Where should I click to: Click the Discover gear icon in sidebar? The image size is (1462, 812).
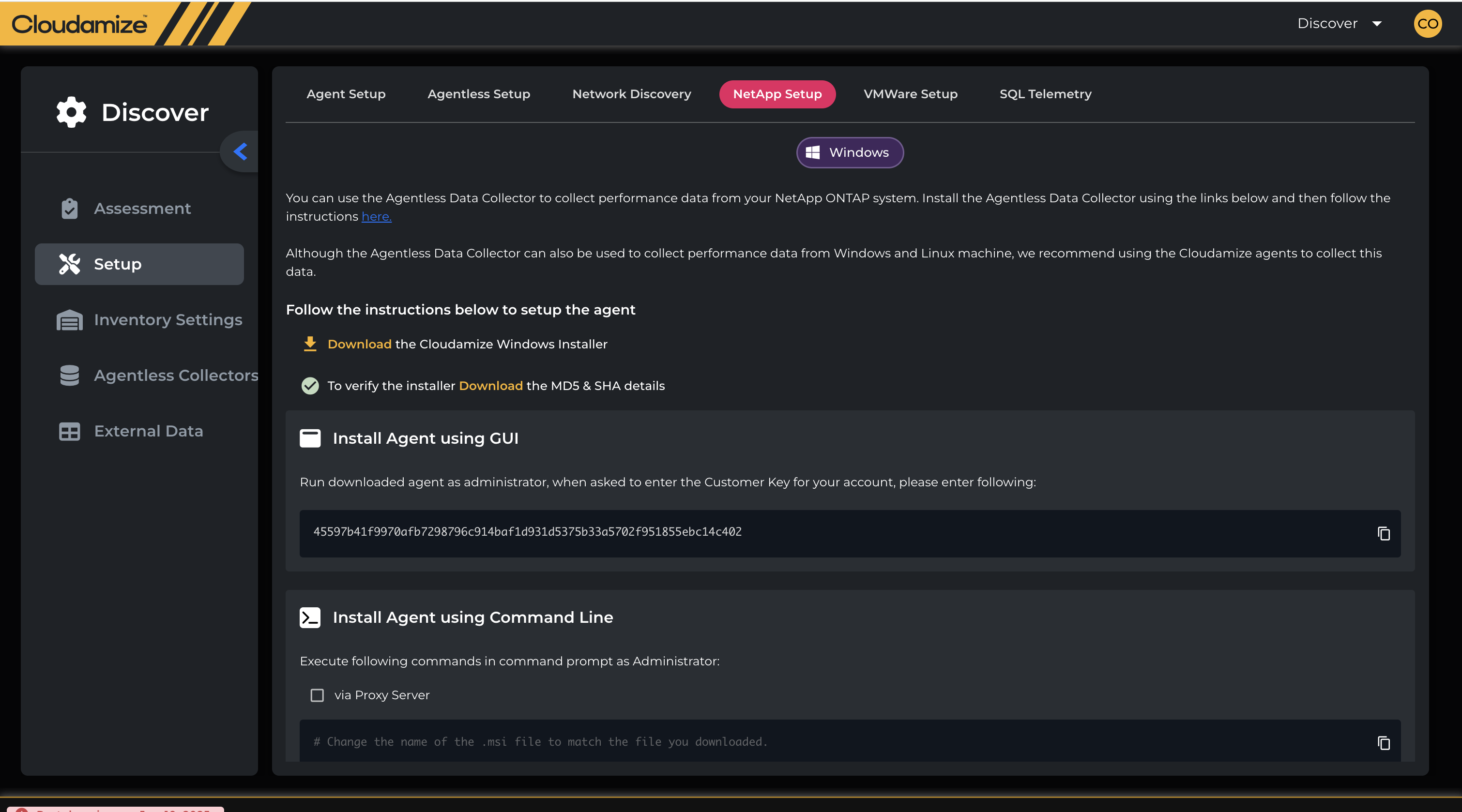coord(72,112)
